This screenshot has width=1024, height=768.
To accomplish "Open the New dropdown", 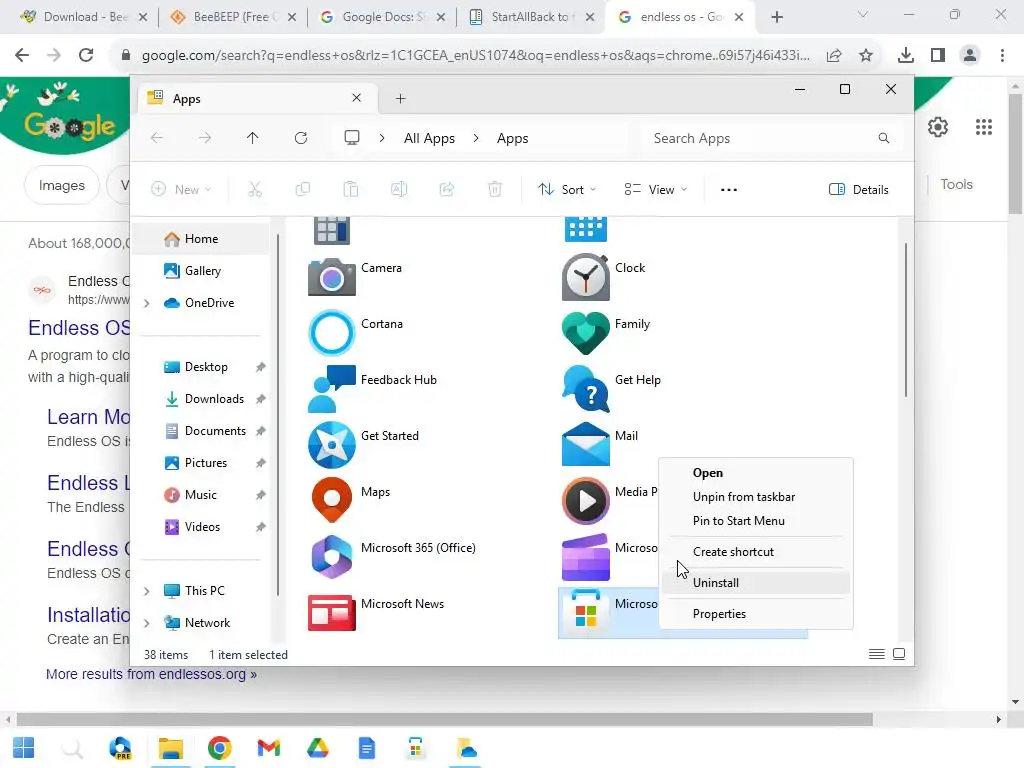I will pos(182,189).
